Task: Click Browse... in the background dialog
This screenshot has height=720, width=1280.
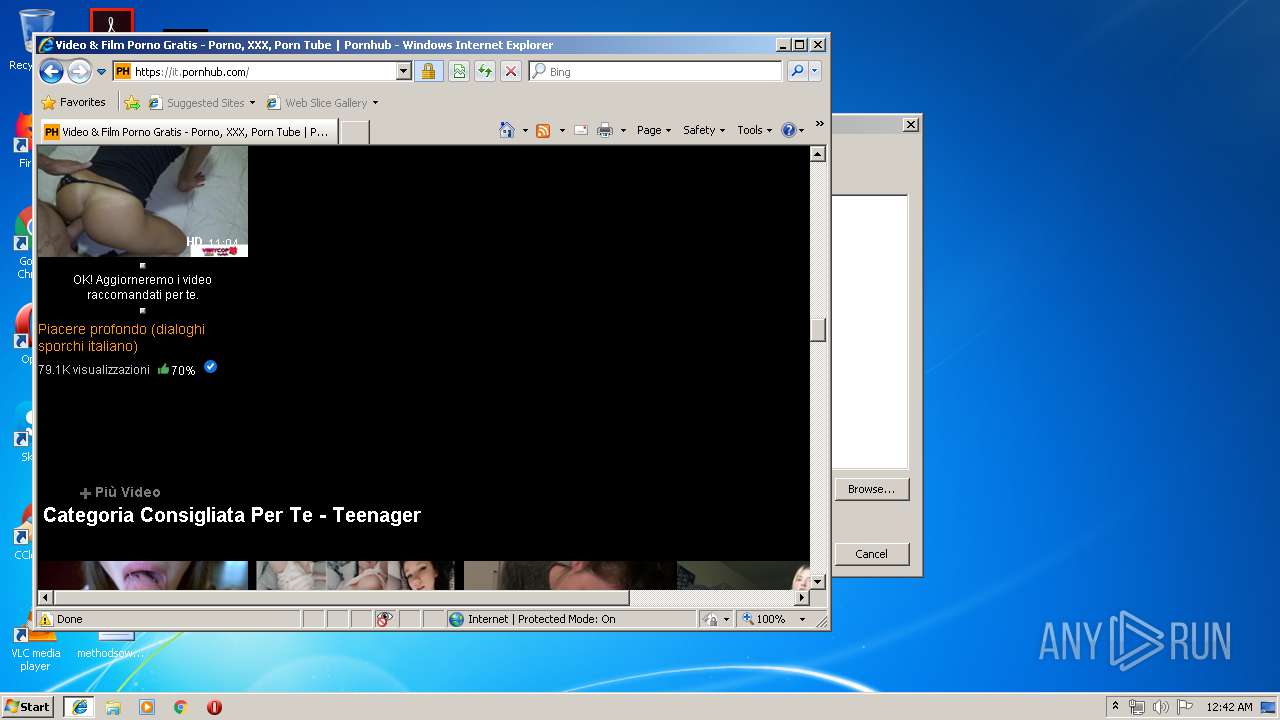Action: (871, 489)
